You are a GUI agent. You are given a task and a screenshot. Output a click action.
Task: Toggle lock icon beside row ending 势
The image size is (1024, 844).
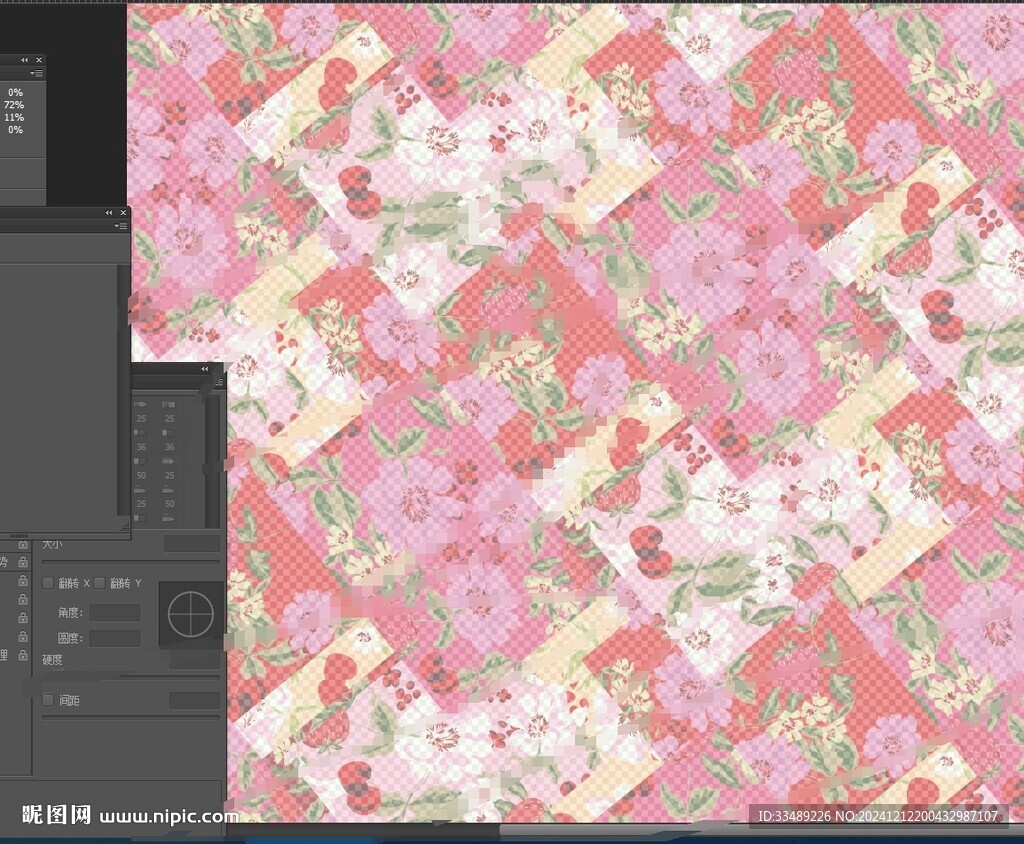coord(23,562)
